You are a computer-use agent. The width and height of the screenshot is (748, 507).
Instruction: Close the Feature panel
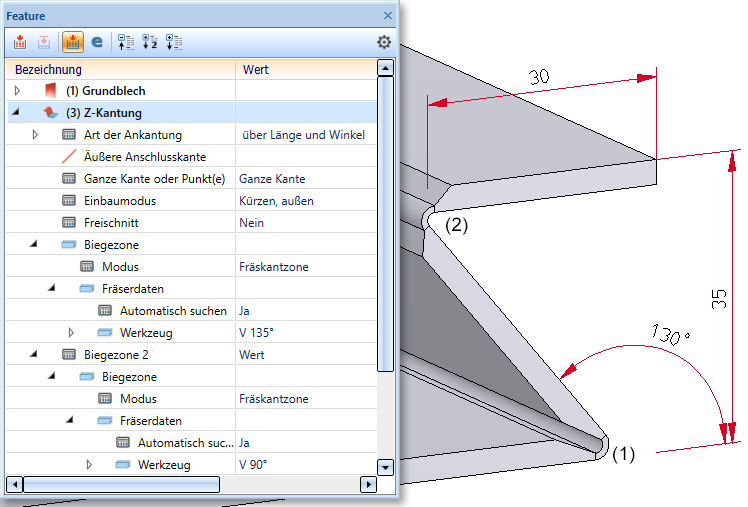pos(388,16)
